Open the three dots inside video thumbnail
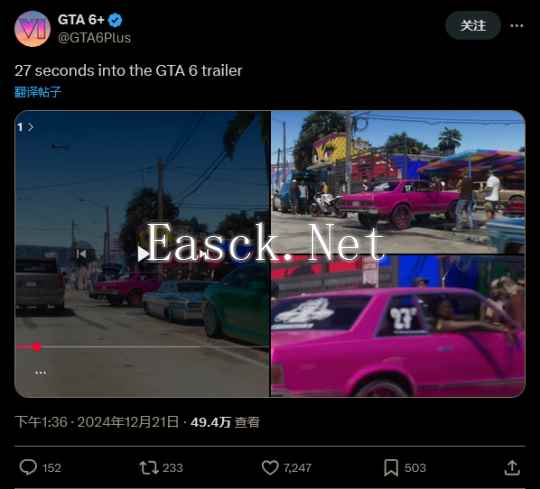 coord(41,372)
